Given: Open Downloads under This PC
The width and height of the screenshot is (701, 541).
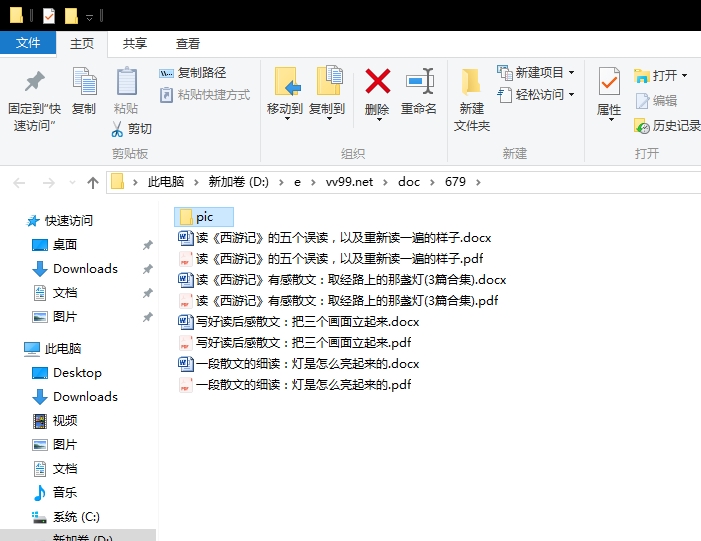Looking at the screenshot, I should click(75, 397).
